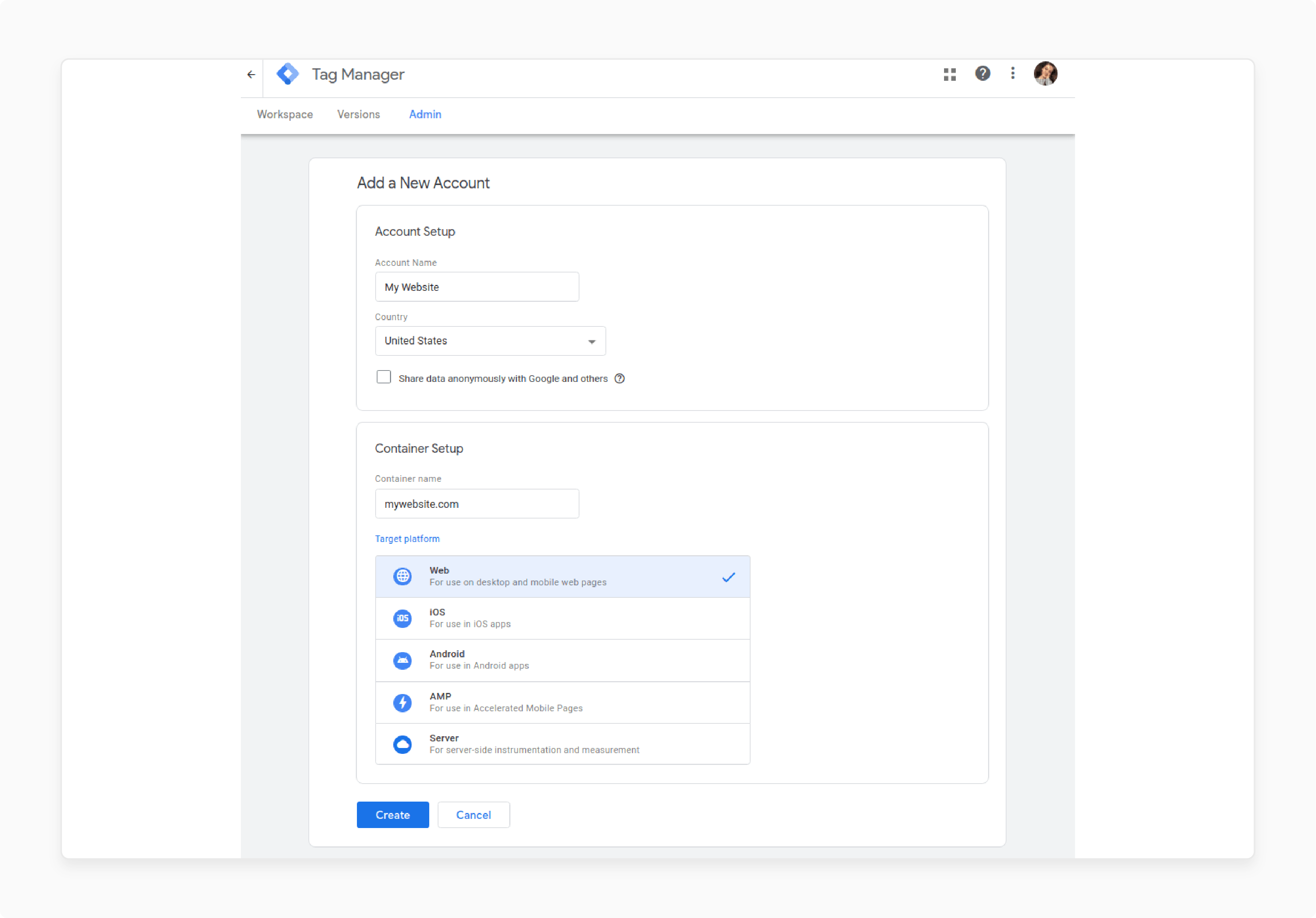Viewport: 1316px width, 918px height.
Task: Click the Web globe icon
Action: pos(402,576)
